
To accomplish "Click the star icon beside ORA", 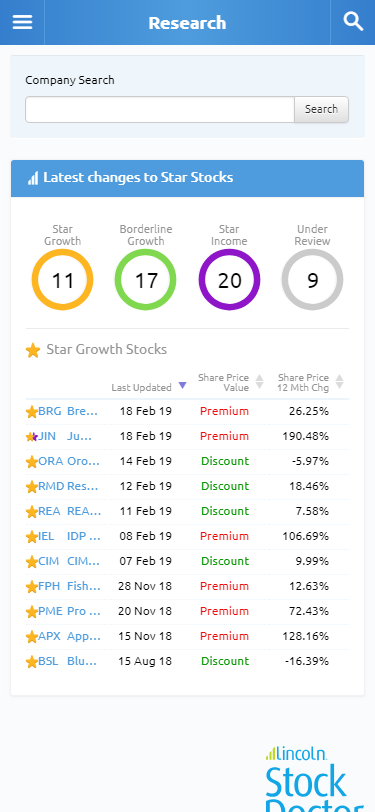I will click(x=32, y=461).
